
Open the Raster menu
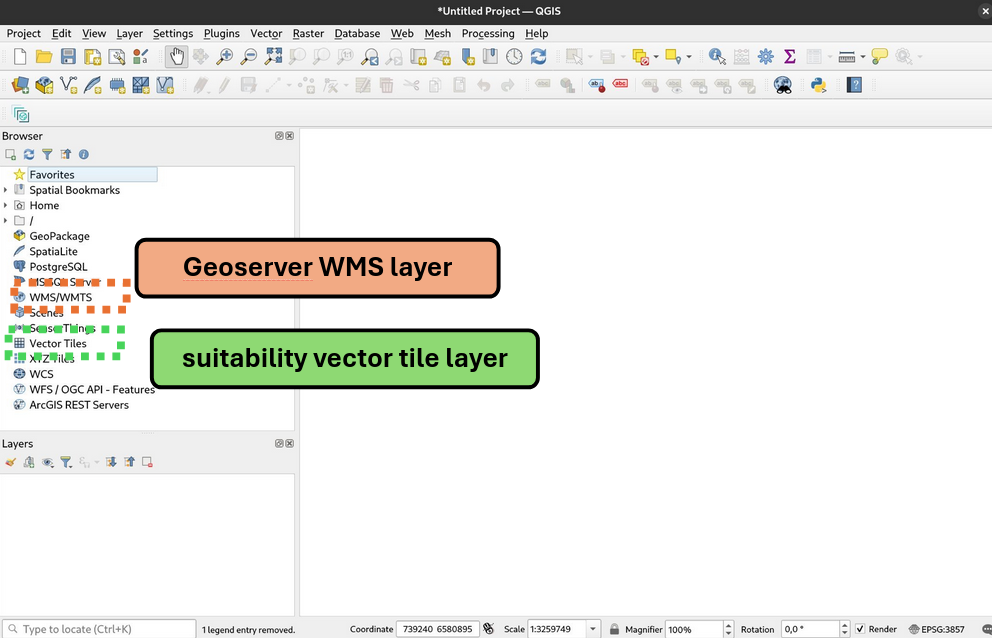[308, 34]
